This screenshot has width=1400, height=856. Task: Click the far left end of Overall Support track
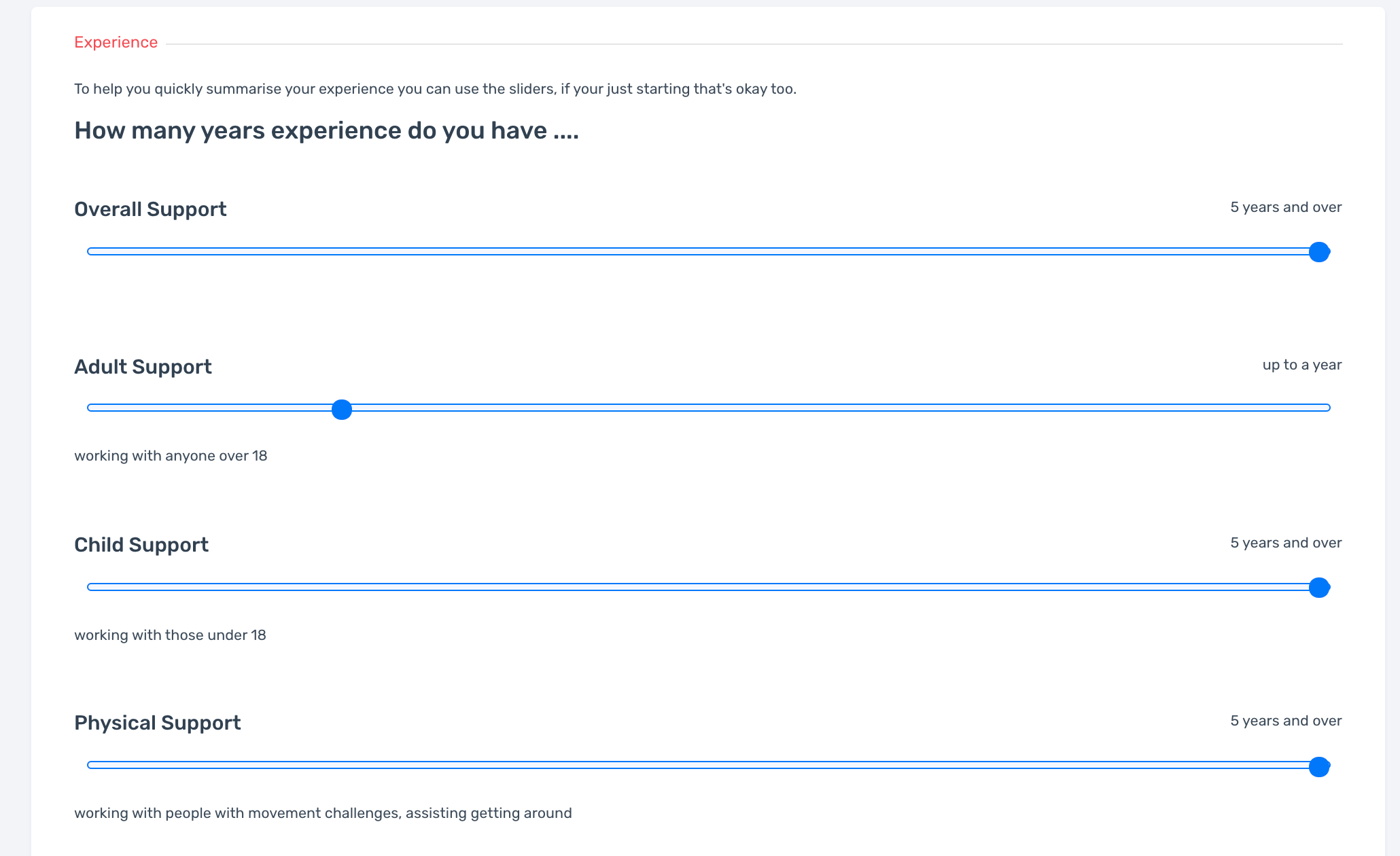tap(92, 251)
